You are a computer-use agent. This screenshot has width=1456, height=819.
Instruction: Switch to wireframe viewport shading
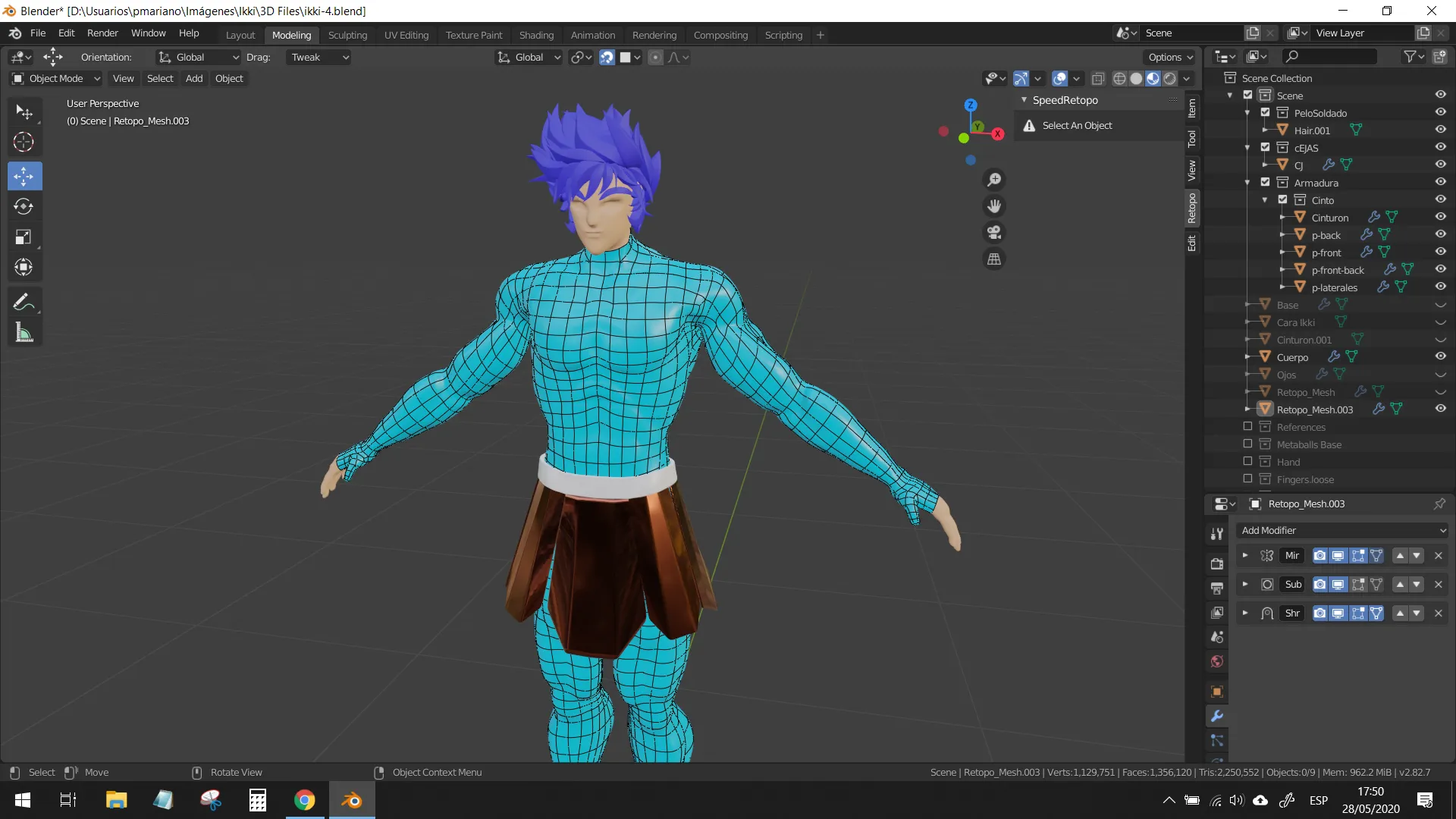point(1119,79)
